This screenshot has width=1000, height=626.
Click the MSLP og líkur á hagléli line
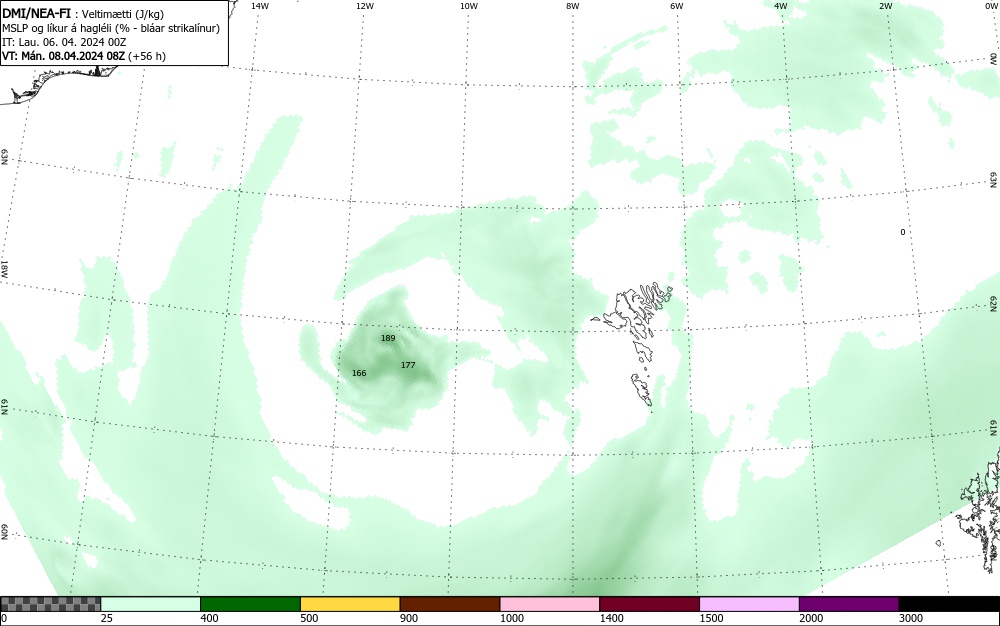pos(111,29)
